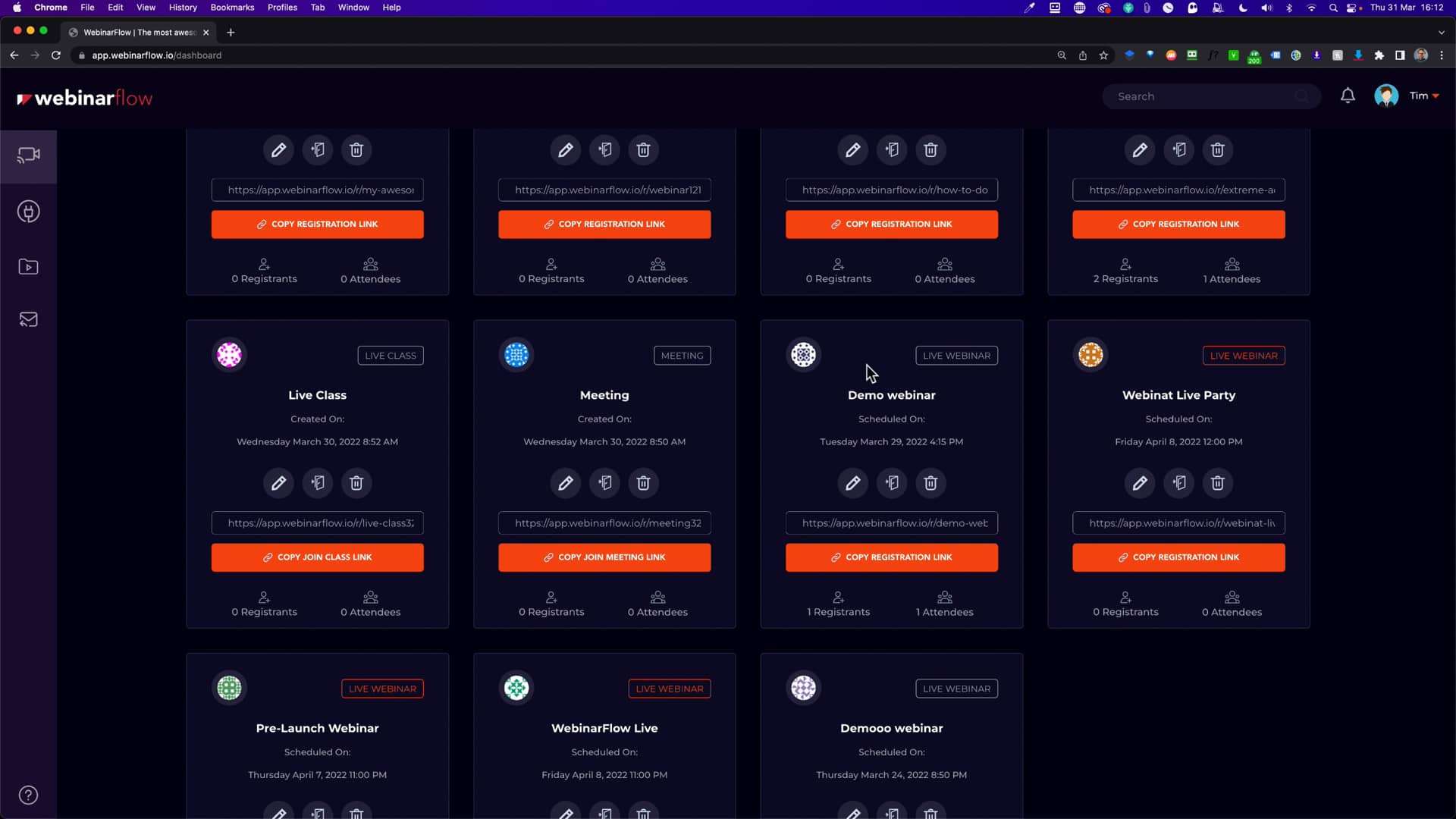The image size is (1456, 819).
Task: Click the WebinarFlow logo in top left
Action: [84, 97]
